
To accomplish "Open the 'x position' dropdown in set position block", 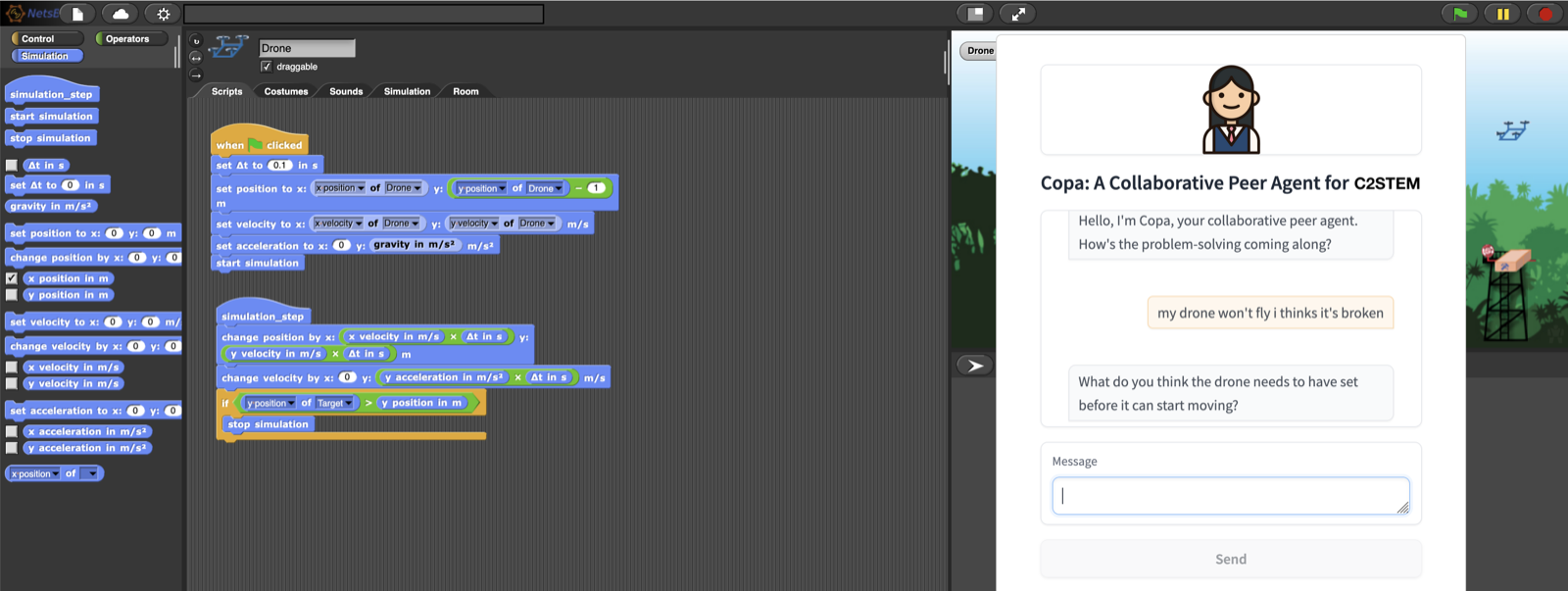I will (339, 188).
